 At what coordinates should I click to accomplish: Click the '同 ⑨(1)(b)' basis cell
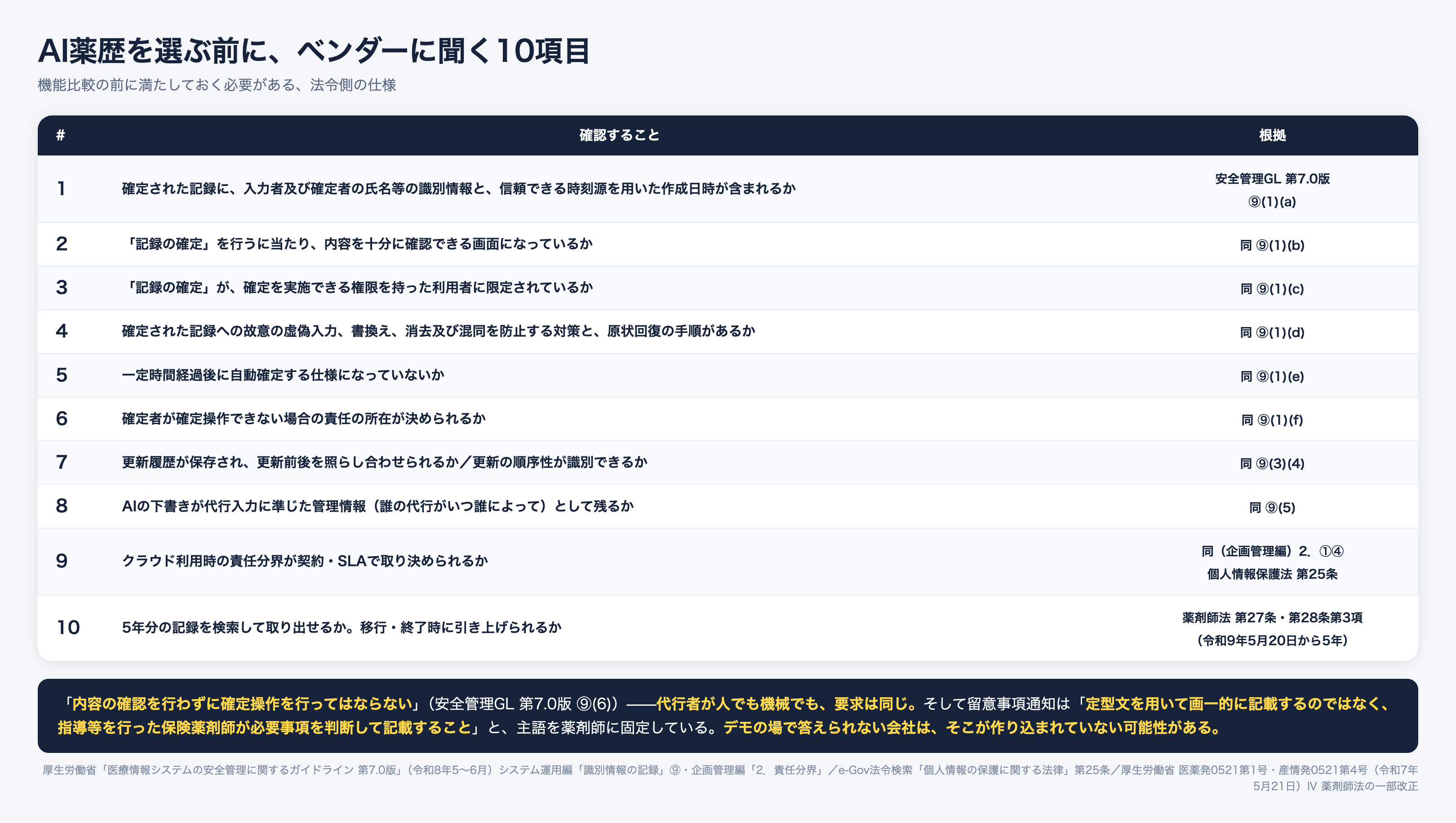pyautogui.click(x=1272, y=245)
